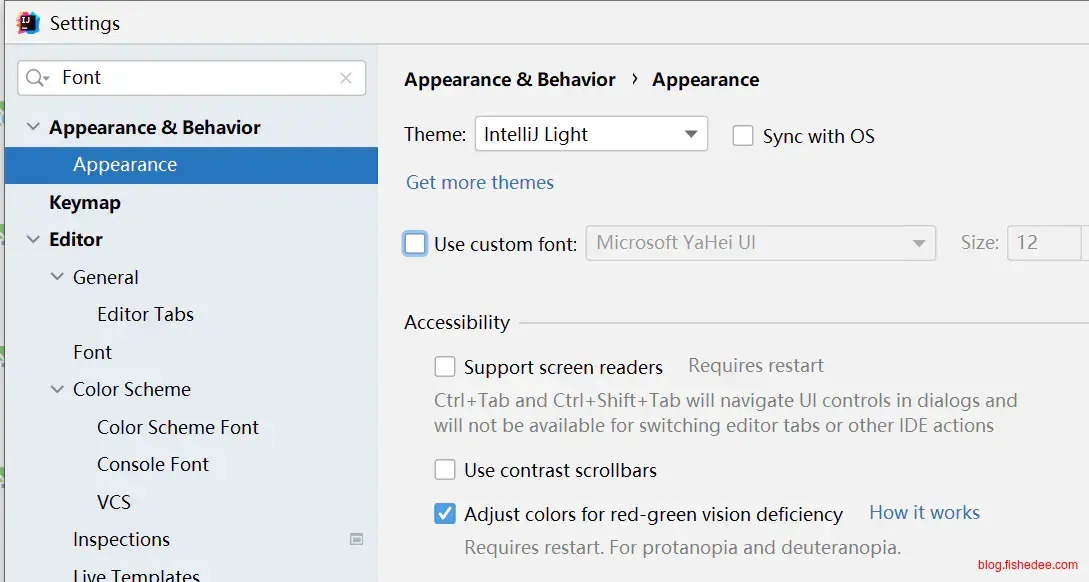The height and width of the screenshot is (582, 1089).
Task: Select Console Font under Color Scheme
Action: [153, 464]
